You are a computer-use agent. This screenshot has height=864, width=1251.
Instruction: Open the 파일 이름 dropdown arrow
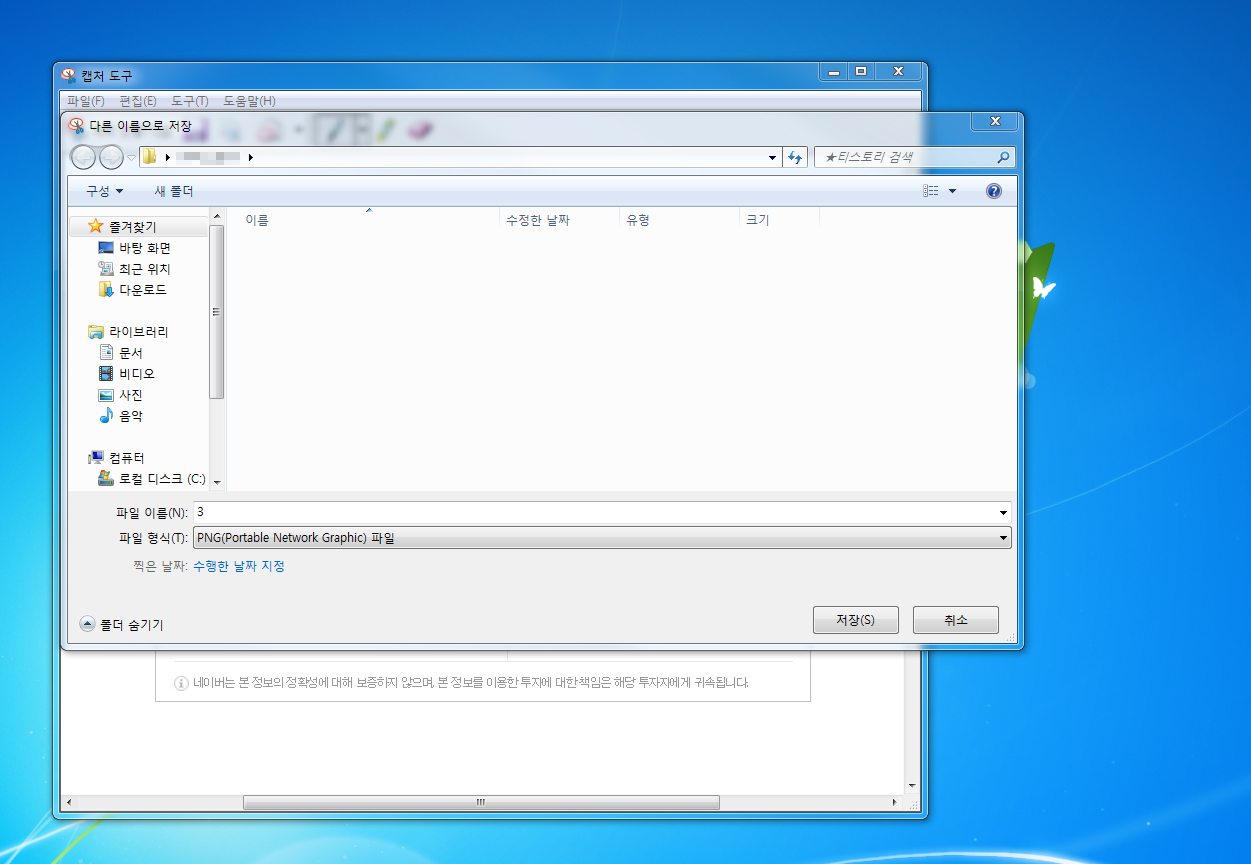pyautogui.click(x=1003, y=512)
